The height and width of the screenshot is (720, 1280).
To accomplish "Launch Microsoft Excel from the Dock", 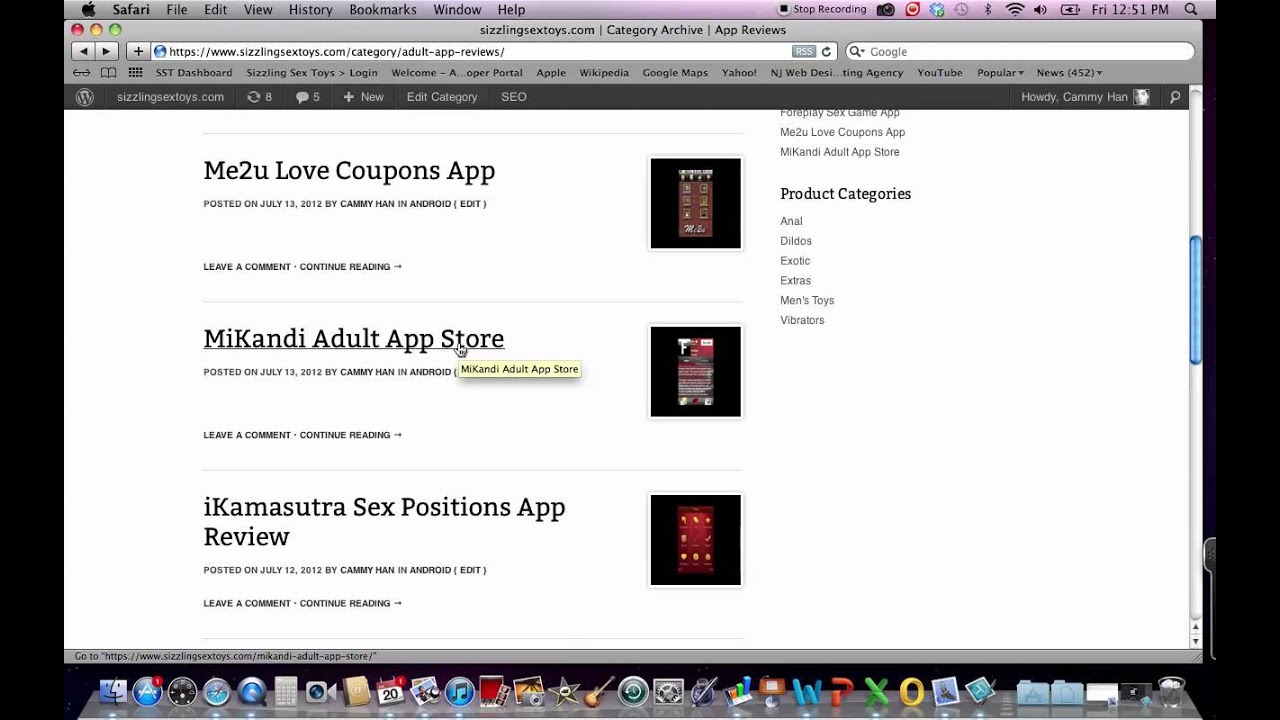I will 876,691.
